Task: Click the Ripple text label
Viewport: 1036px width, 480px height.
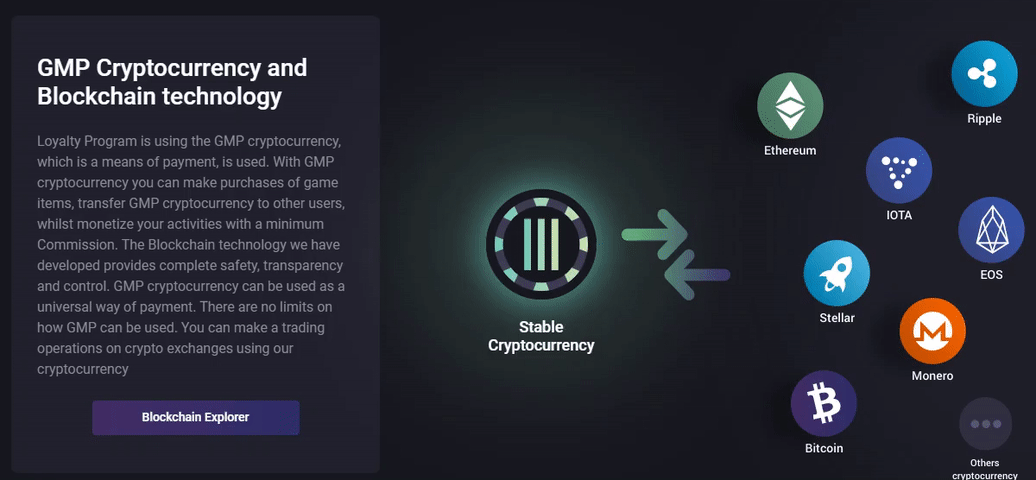Action: pyautogui.click(x=984, y=119)
